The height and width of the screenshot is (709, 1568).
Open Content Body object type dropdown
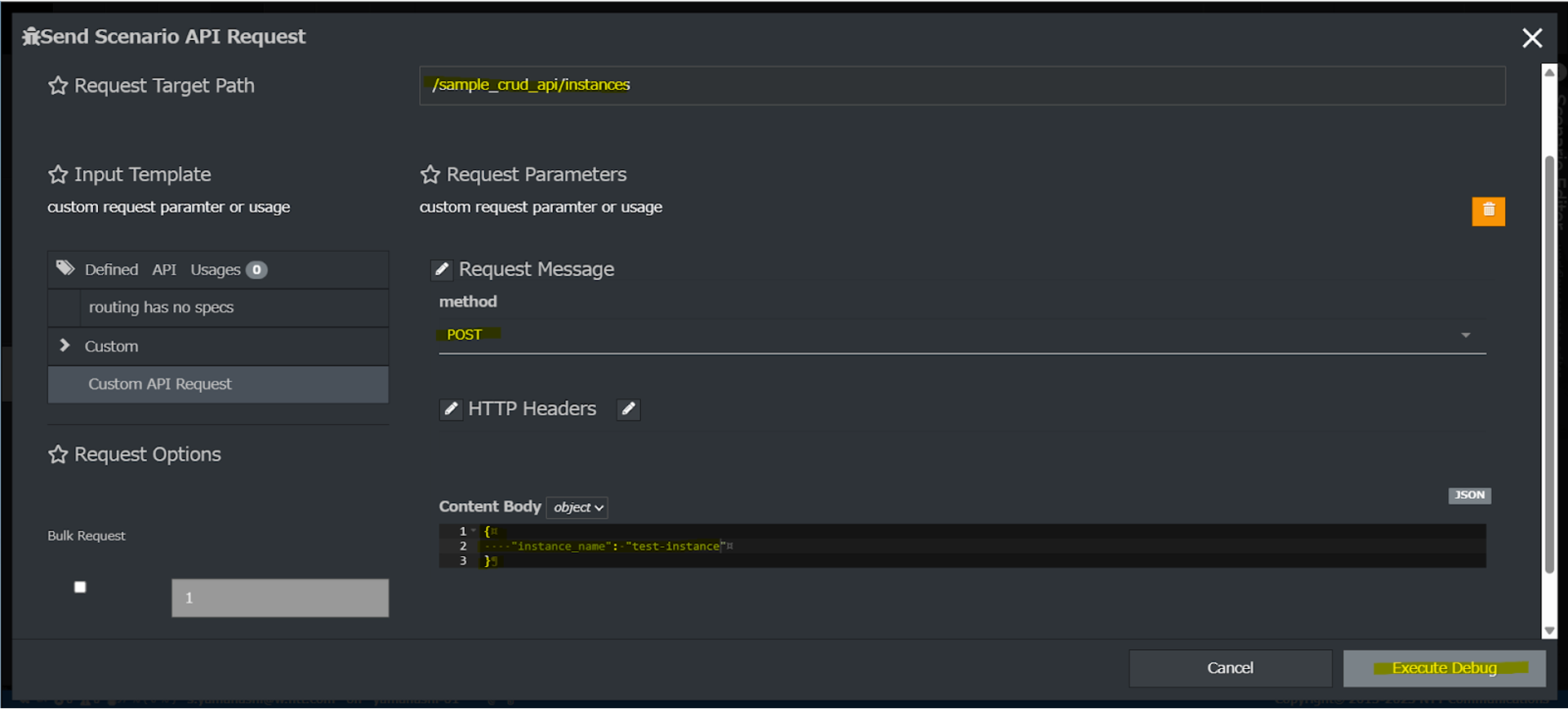pyautogui.click(x=577, y=508)
